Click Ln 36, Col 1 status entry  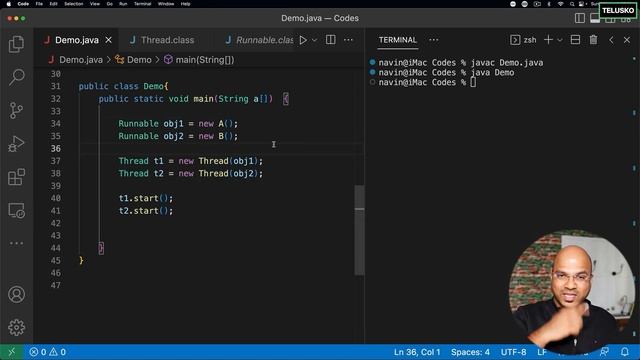click(x=417, y=352)
